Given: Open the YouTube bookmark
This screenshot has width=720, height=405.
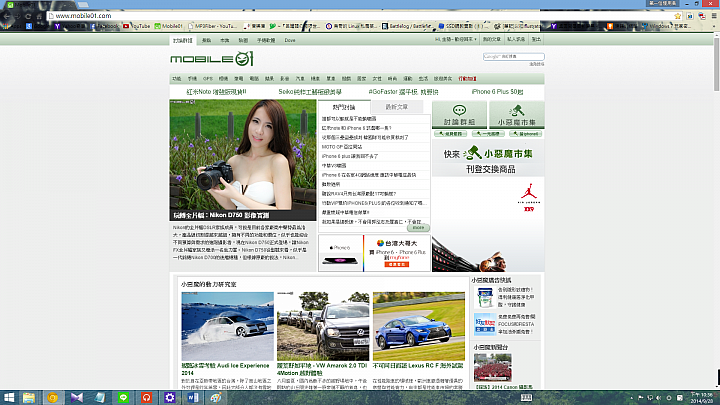Looking at the screenshot, I should (137, 26).
